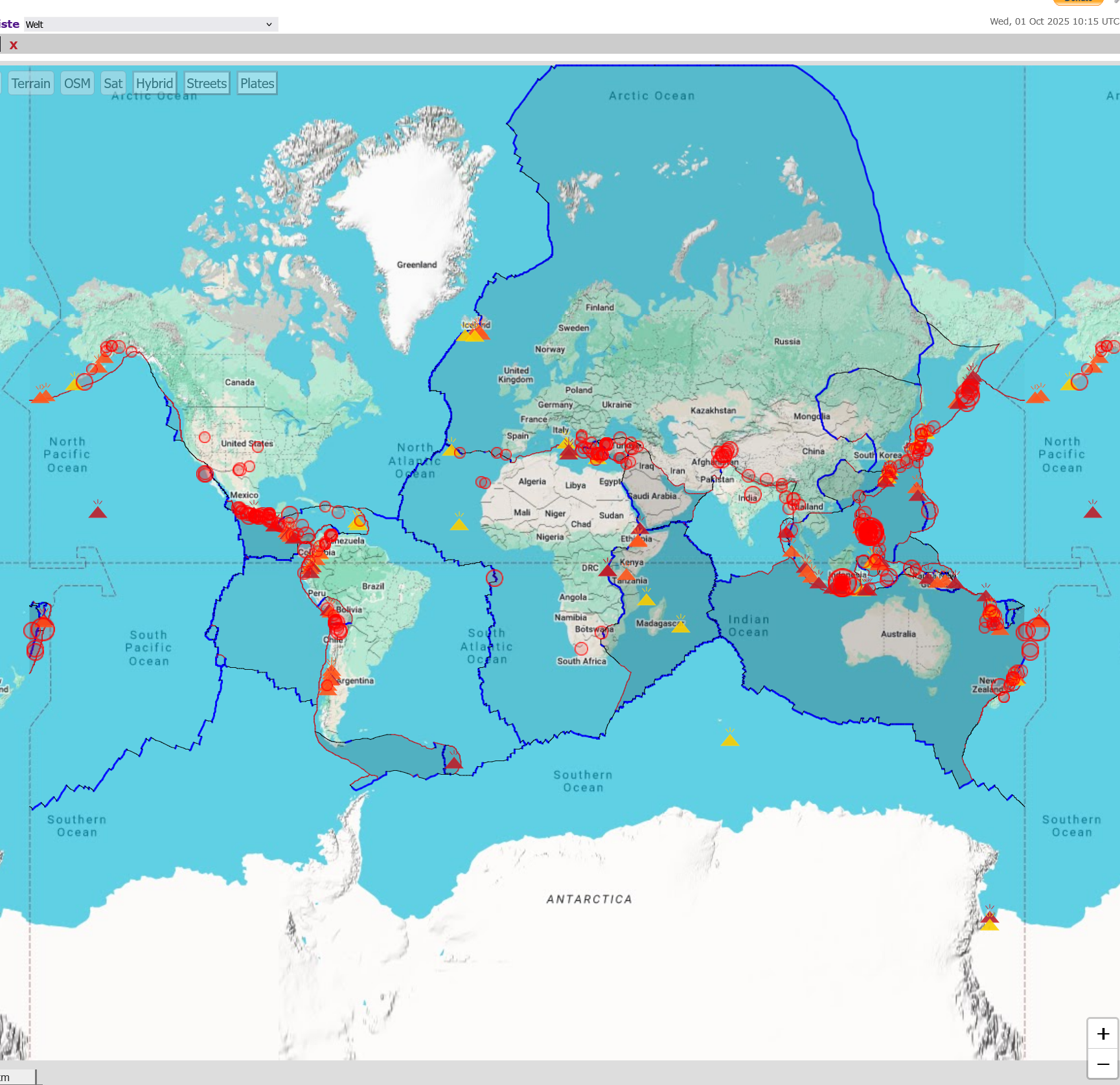Viewport: 1120px width, 1085px height.
Task: Zoom out with the minus icon
Action: pyautogui.click(x=1103, y=1064)
